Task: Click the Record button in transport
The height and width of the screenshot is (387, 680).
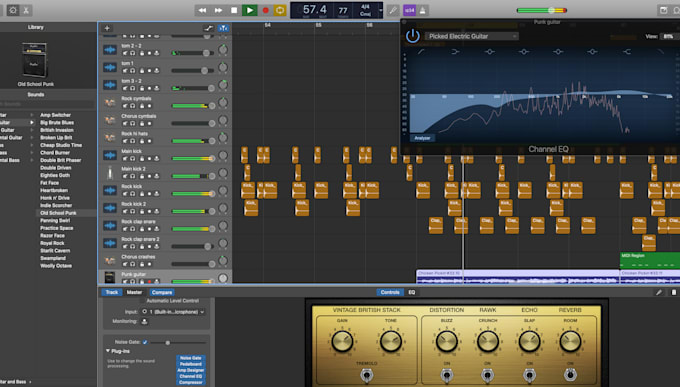Action: 265,10
